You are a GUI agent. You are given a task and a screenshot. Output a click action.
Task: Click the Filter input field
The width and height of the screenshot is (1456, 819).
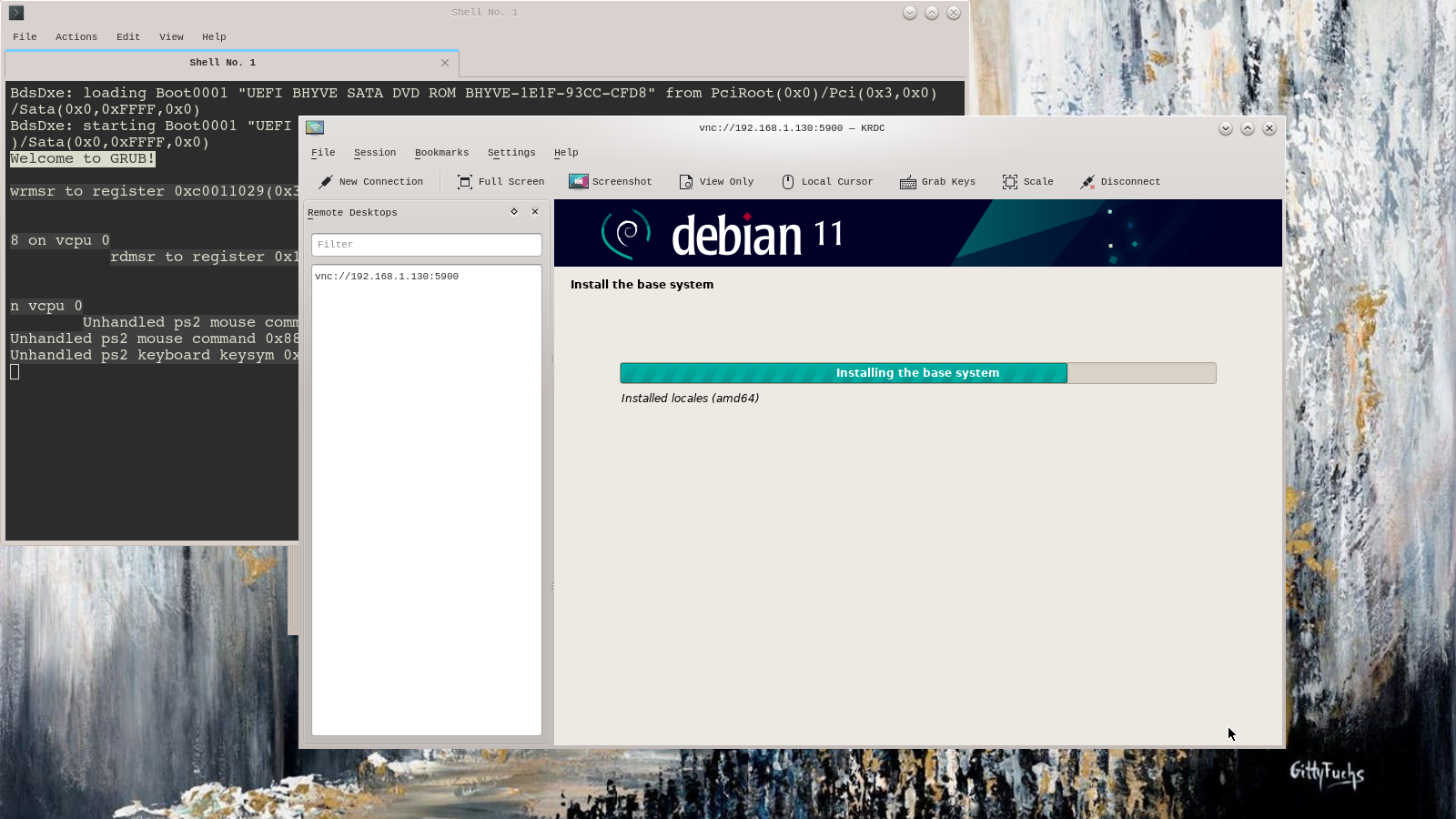[x=426, y=245]
